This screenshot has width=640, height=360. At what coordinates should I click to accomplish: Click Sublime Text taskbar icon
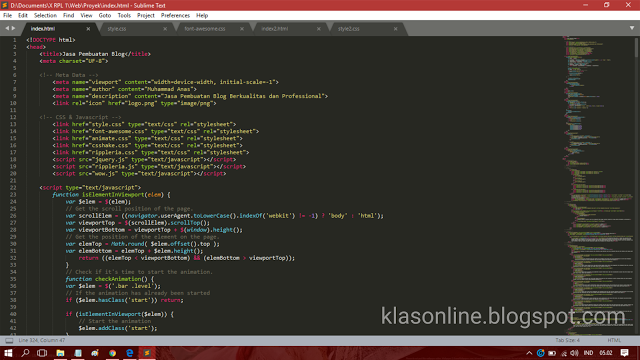coord(147,353)
